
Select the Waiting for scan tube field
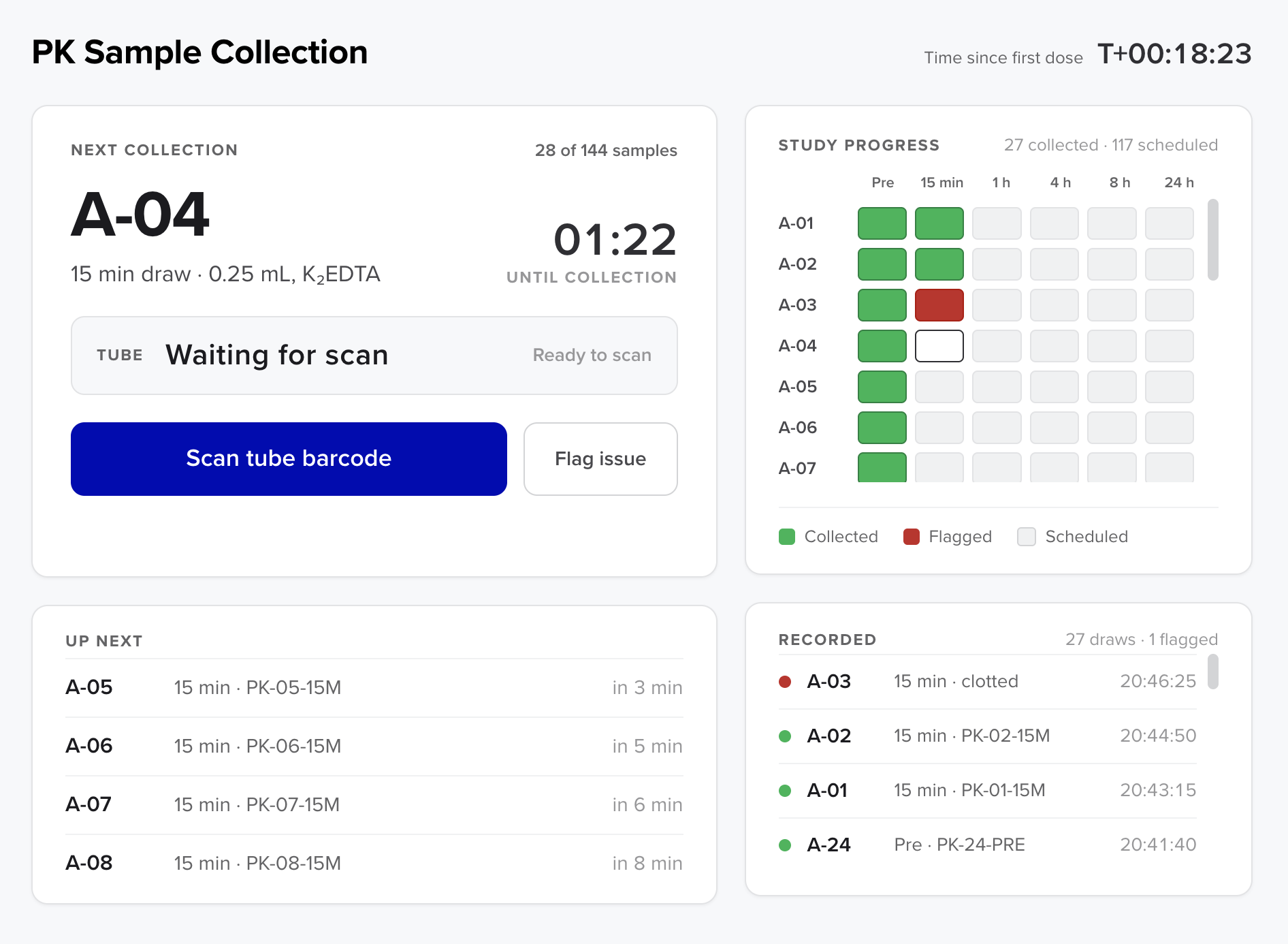point(374,355)
